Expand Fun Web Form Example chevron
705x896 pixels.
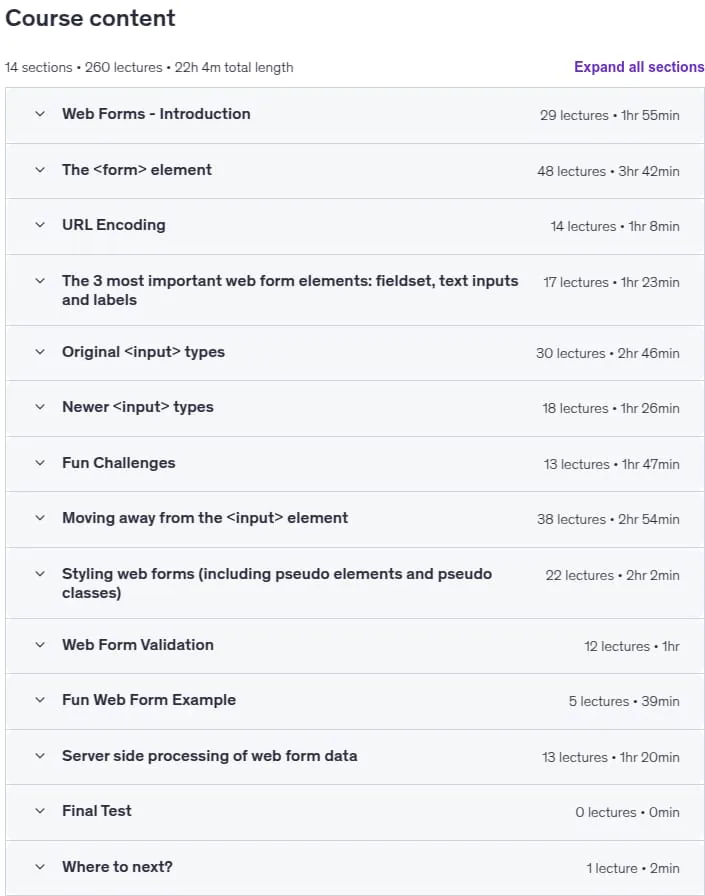point(40,699)
